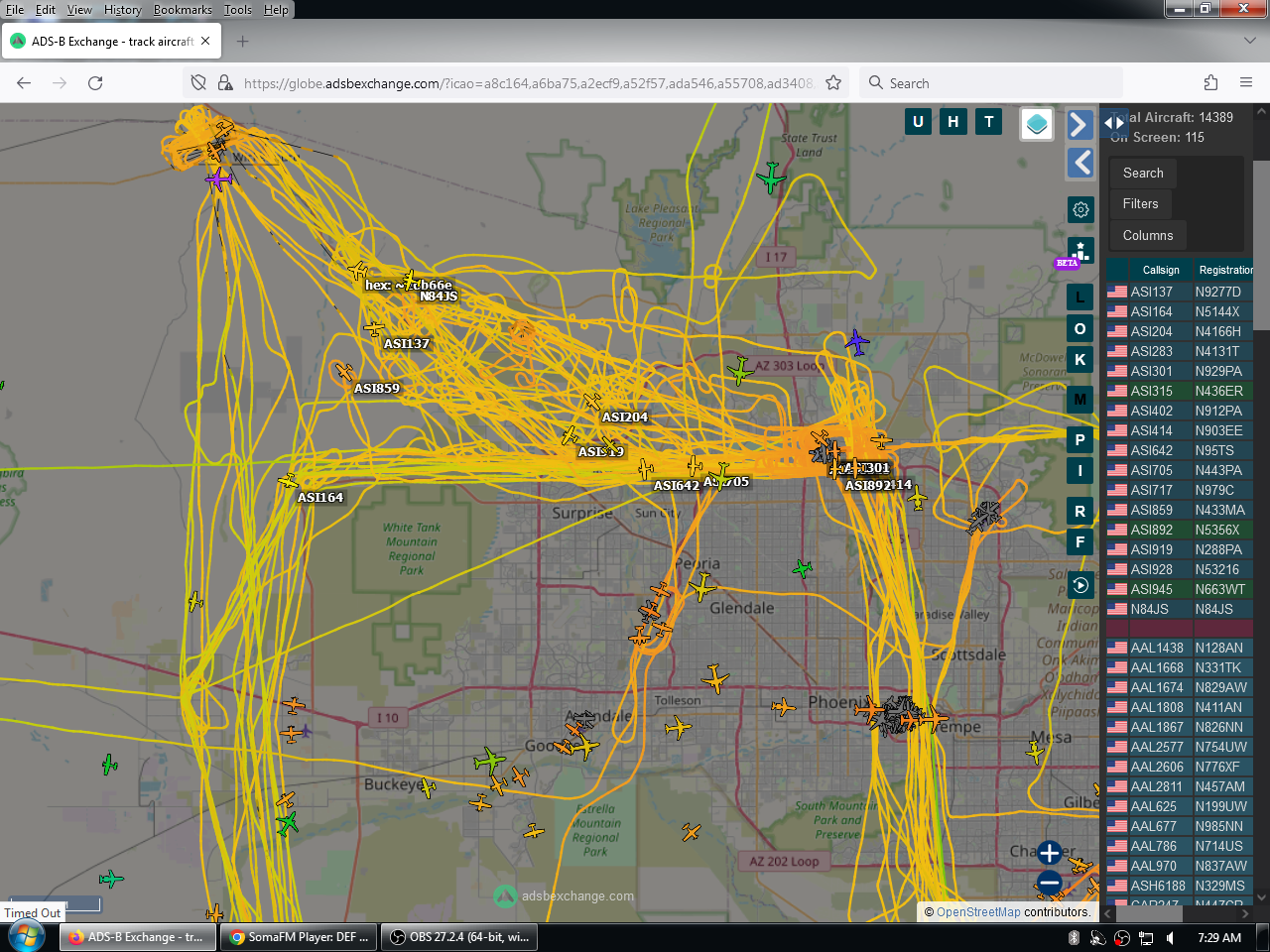Switch to OBS taskbar window

click(x=459, y=937)
